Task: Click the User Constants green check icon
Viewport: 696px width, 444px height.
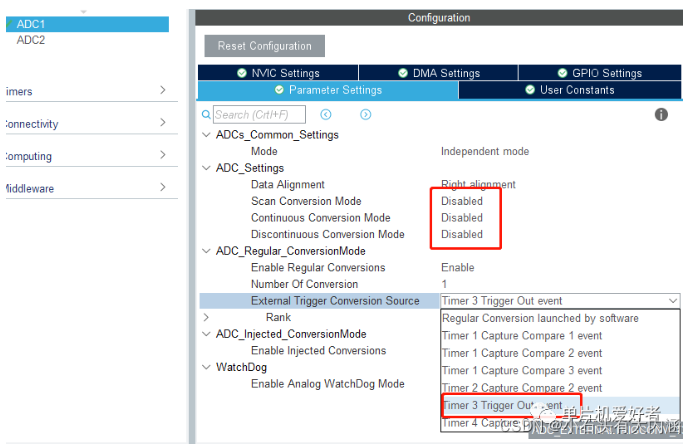Action: click(530, 90)
